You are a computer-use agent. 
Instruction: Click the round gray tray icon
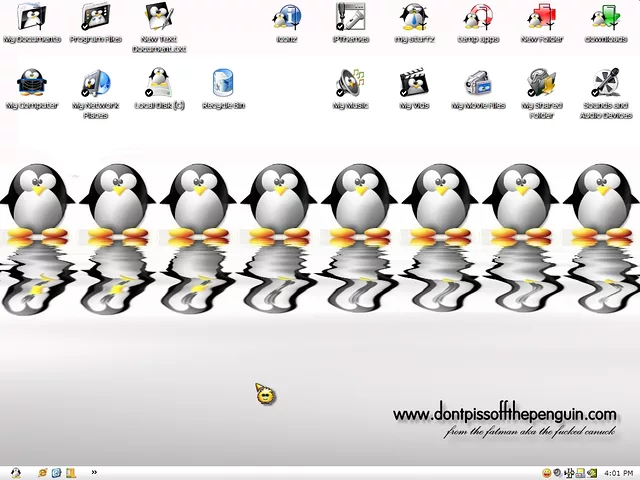(x=557, y=473)
